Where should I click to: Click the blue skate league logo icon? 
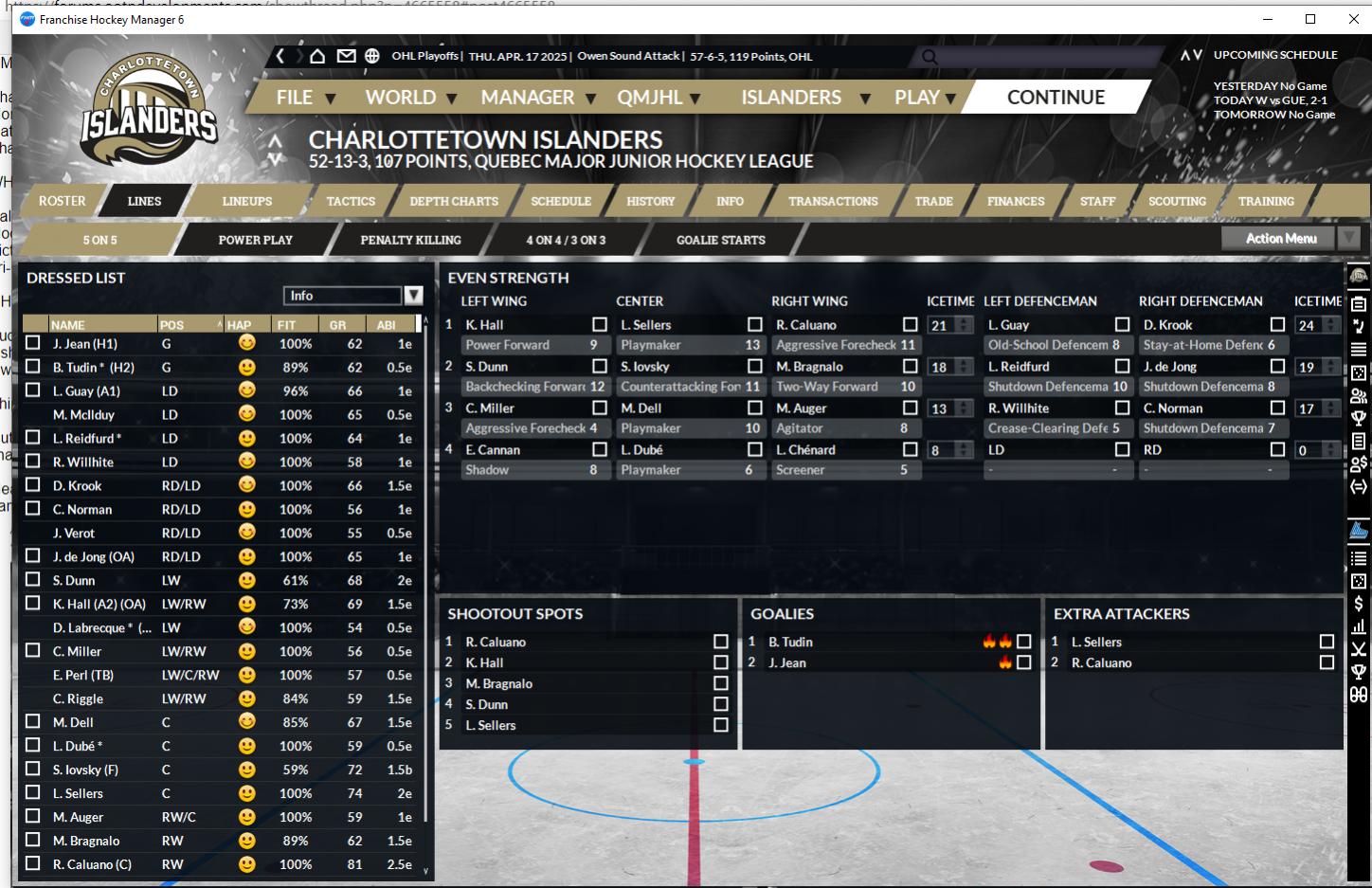(x=1359, y=531)
